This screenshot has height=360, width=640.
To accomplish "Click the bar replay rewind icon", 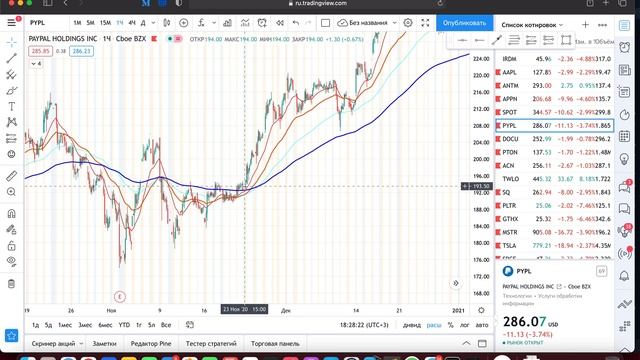I will point(280,23).
